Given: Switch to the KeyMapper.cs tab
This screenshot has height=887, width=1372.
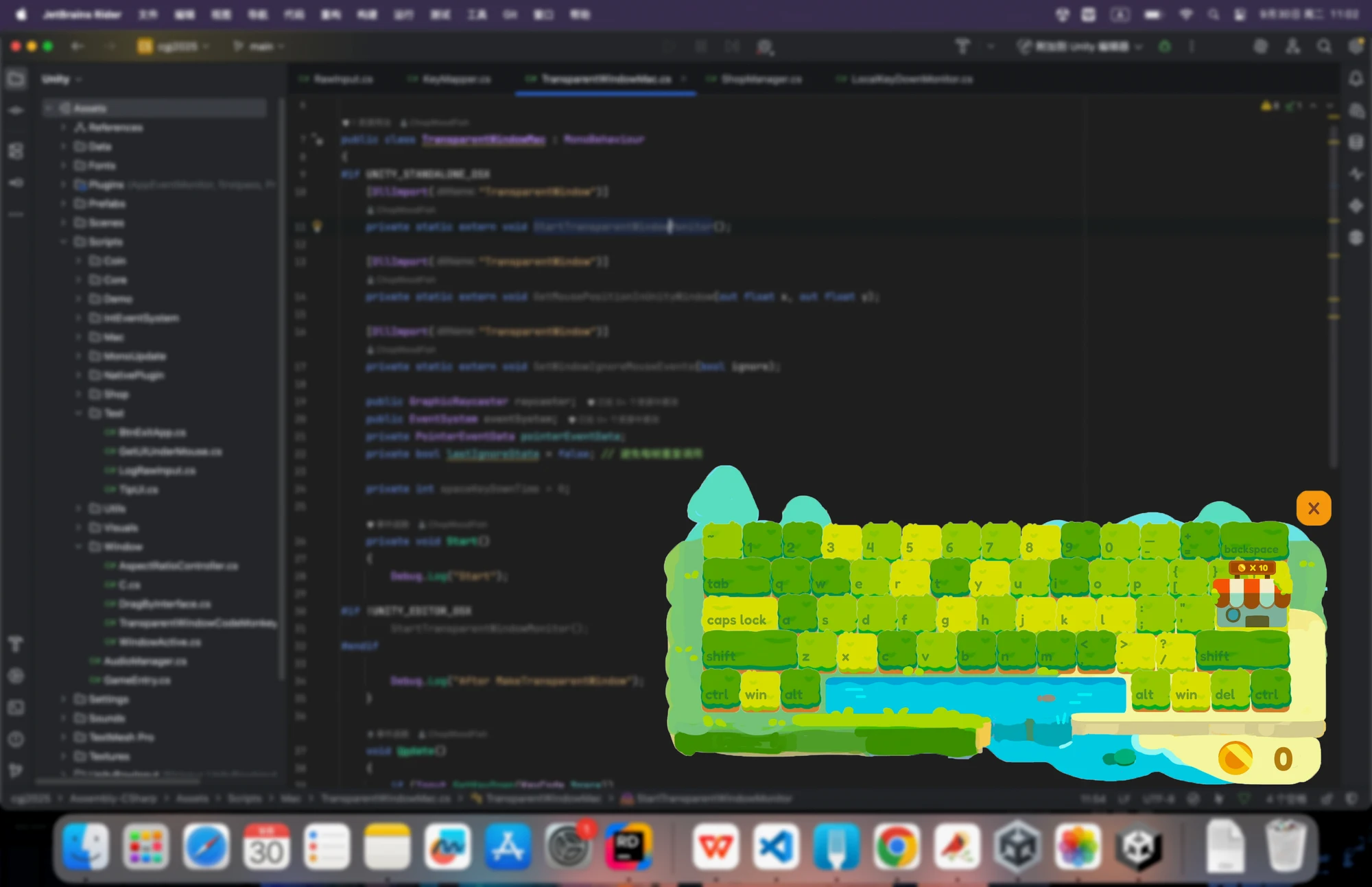Looking at the screenshot, I should click(x=456, y=79).
